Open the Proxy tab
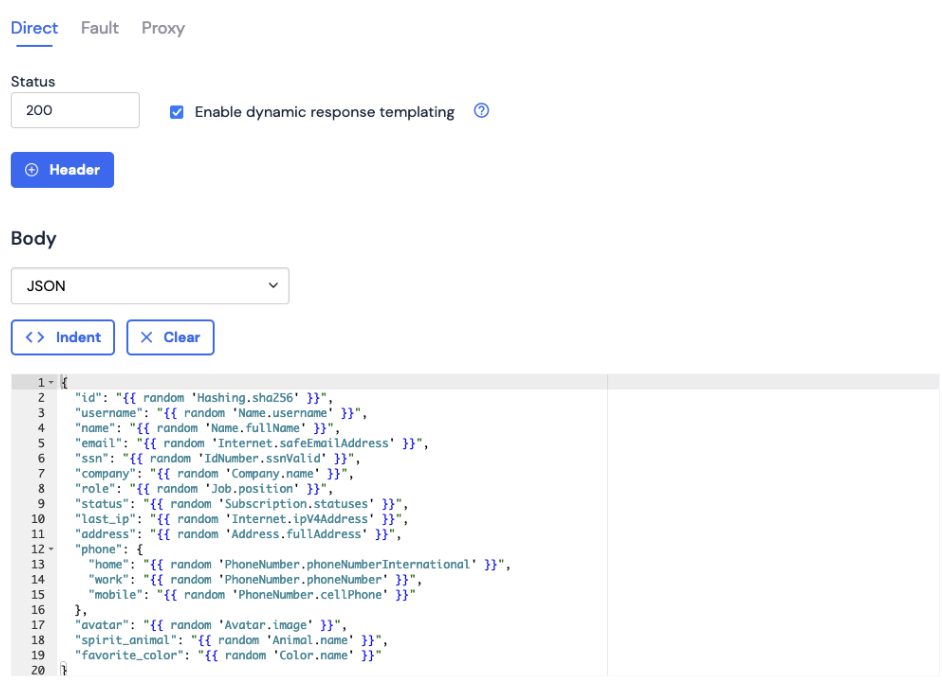942x692 pixels. click(163, 28)
